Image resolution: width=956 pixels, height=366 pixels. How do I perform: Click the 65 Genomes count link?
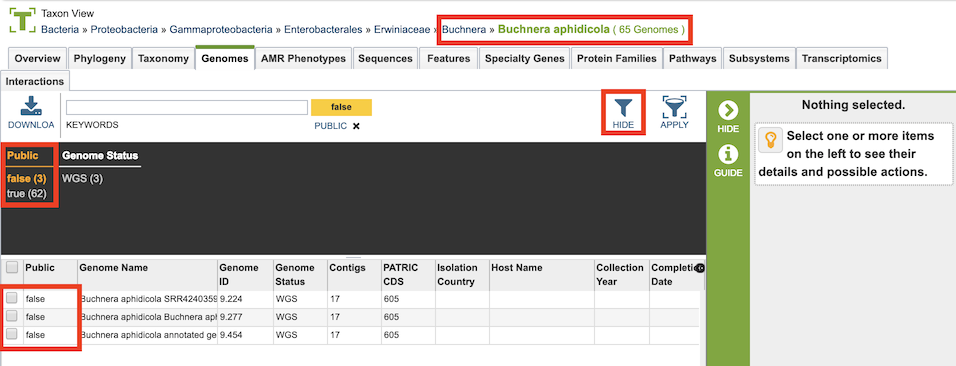(649, 29)
